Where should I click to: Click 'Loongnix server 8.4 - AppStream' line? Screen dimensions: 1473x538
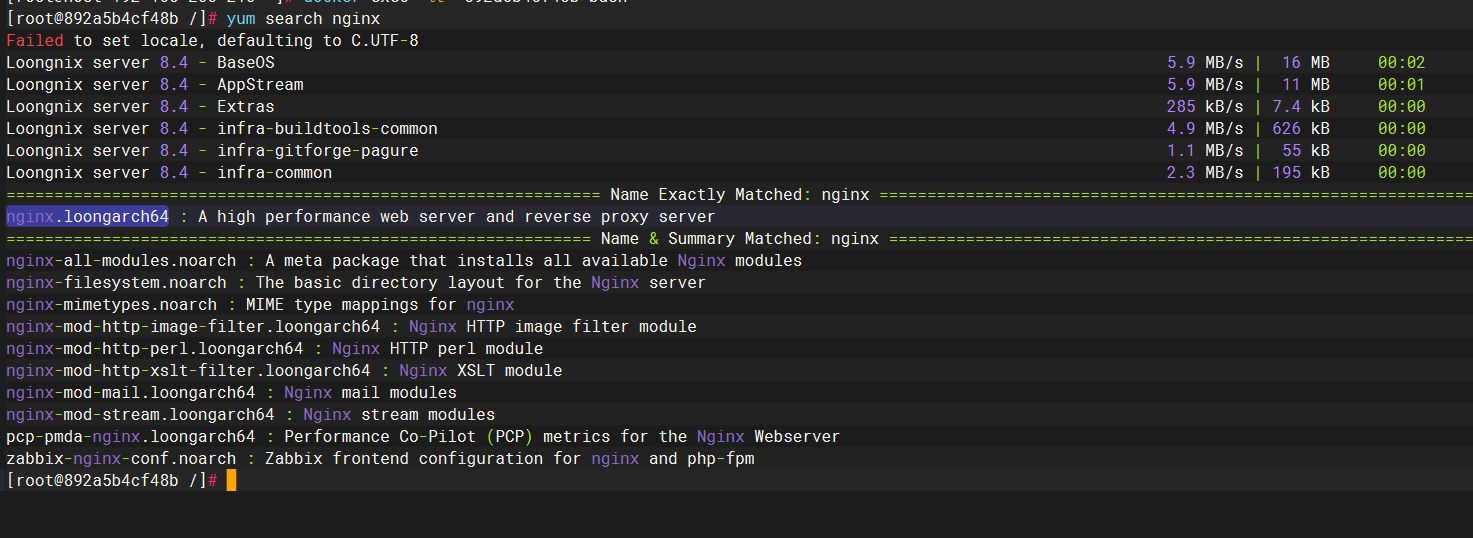[154, 84]
